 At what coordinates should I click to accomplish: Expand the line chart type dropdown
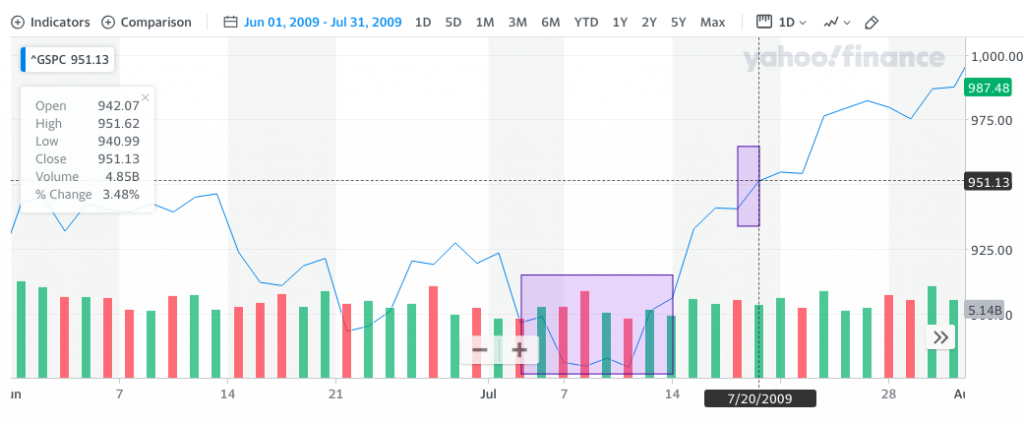click(x=836, y=22)
